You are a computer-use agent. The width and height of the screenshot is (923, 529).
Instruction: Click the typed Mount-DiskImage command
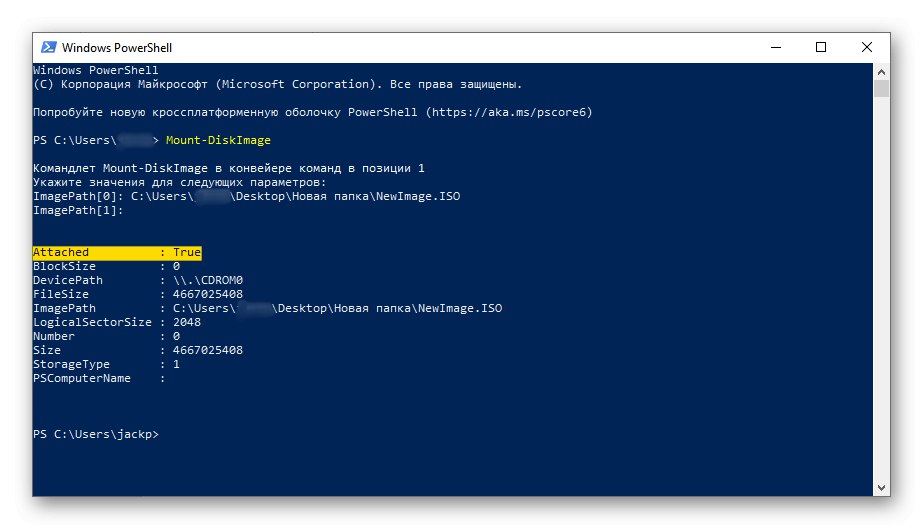coord(218,140)
